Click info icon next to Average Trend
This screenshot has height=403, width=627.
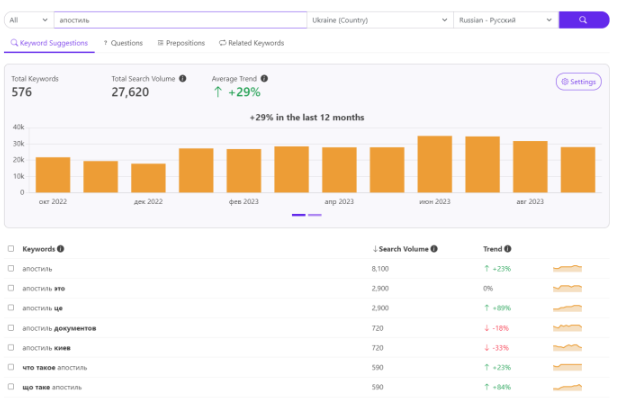[x=264, y=78]
